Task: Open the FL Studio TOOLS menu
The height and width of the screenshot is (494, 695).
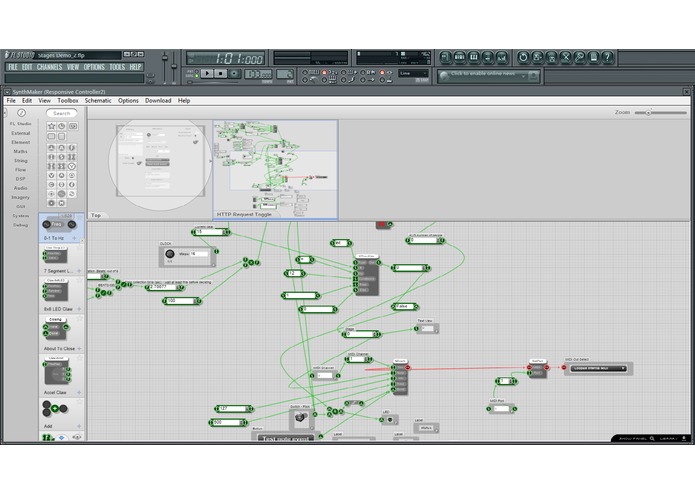Action: pyautogui.click(x=117, y=67)
